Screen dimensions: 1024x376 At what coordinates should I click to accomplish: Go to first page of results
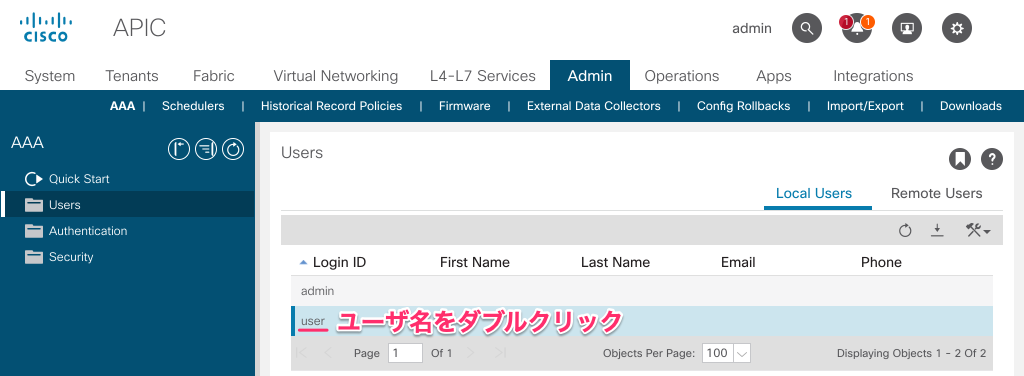point(302,353)
